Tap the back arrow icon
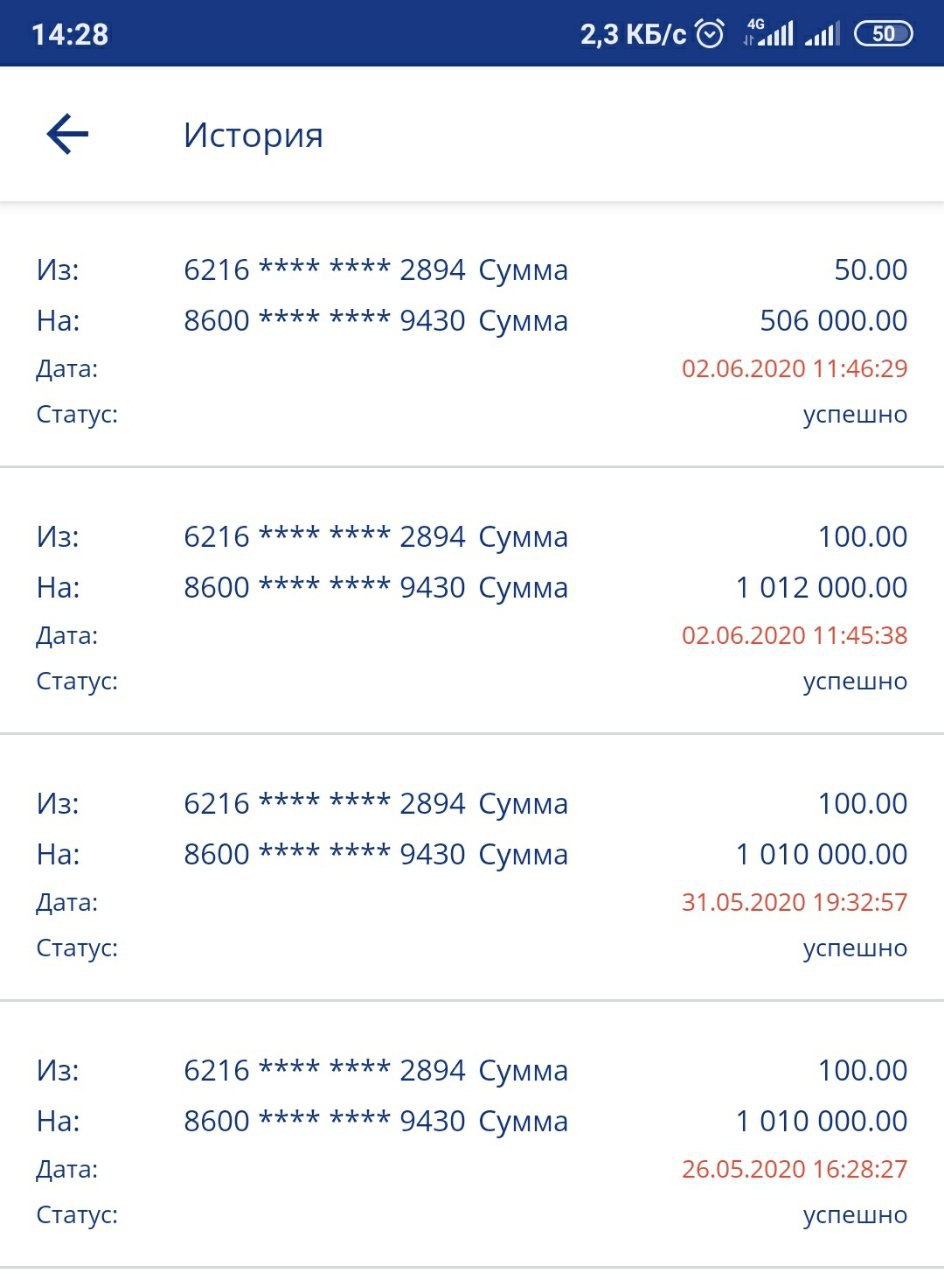This screenshot has height=1280, width=944. pos(68,134)
